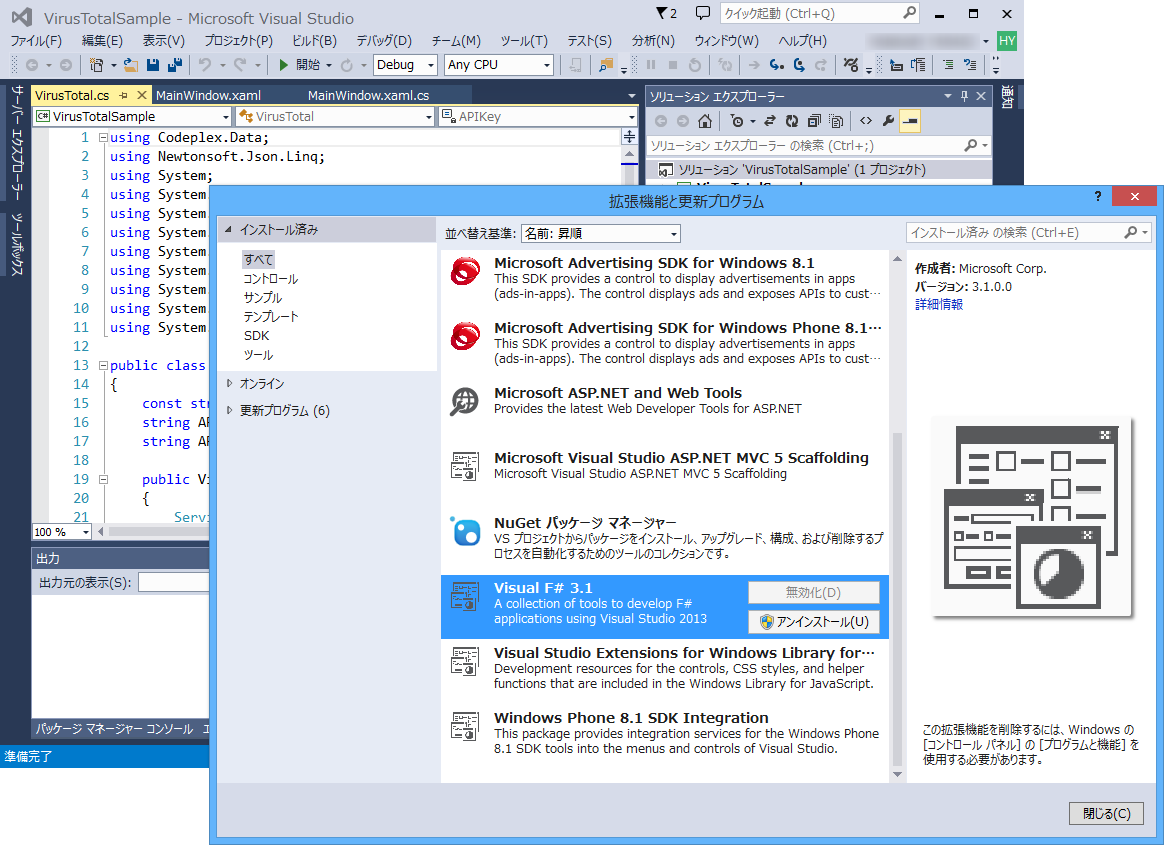This screenshot has width=1164, height=845.
Task: Switch to the MainWindow.xaml tab
Action: 211,96
